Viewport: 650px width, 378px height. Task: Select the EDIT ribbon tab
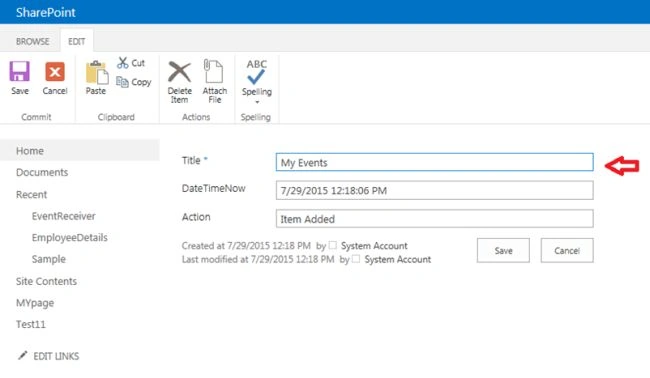[x=77, y=41]
